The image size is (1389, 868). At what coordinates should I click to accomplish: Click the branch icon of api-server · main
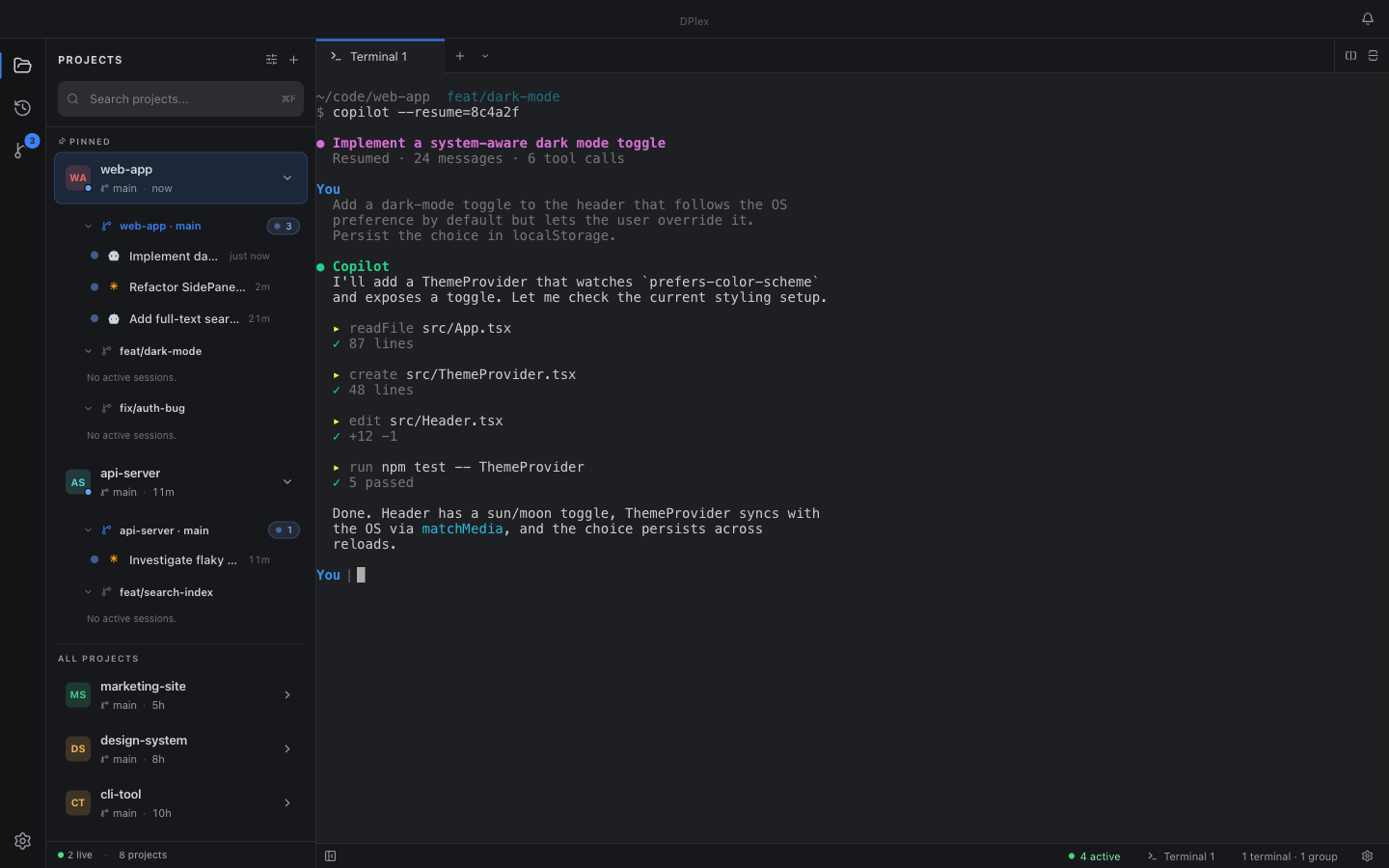click(x=106, y=530)
